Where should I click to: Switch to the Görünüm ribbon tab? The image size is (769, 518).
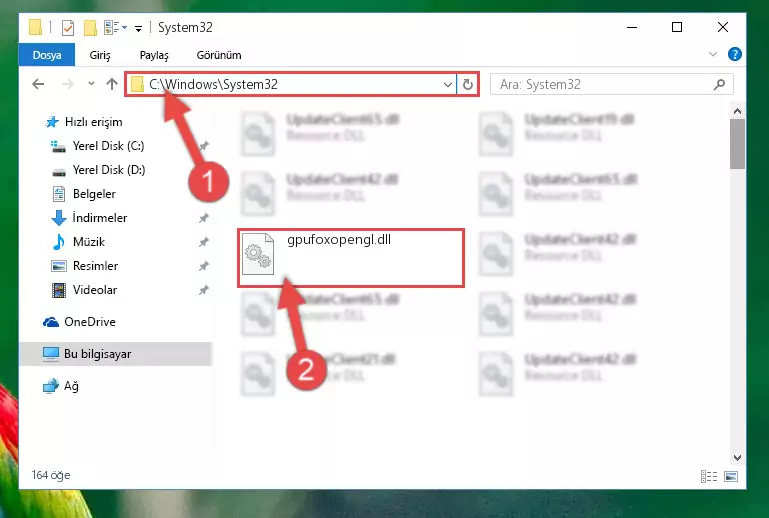click(219, 55)
